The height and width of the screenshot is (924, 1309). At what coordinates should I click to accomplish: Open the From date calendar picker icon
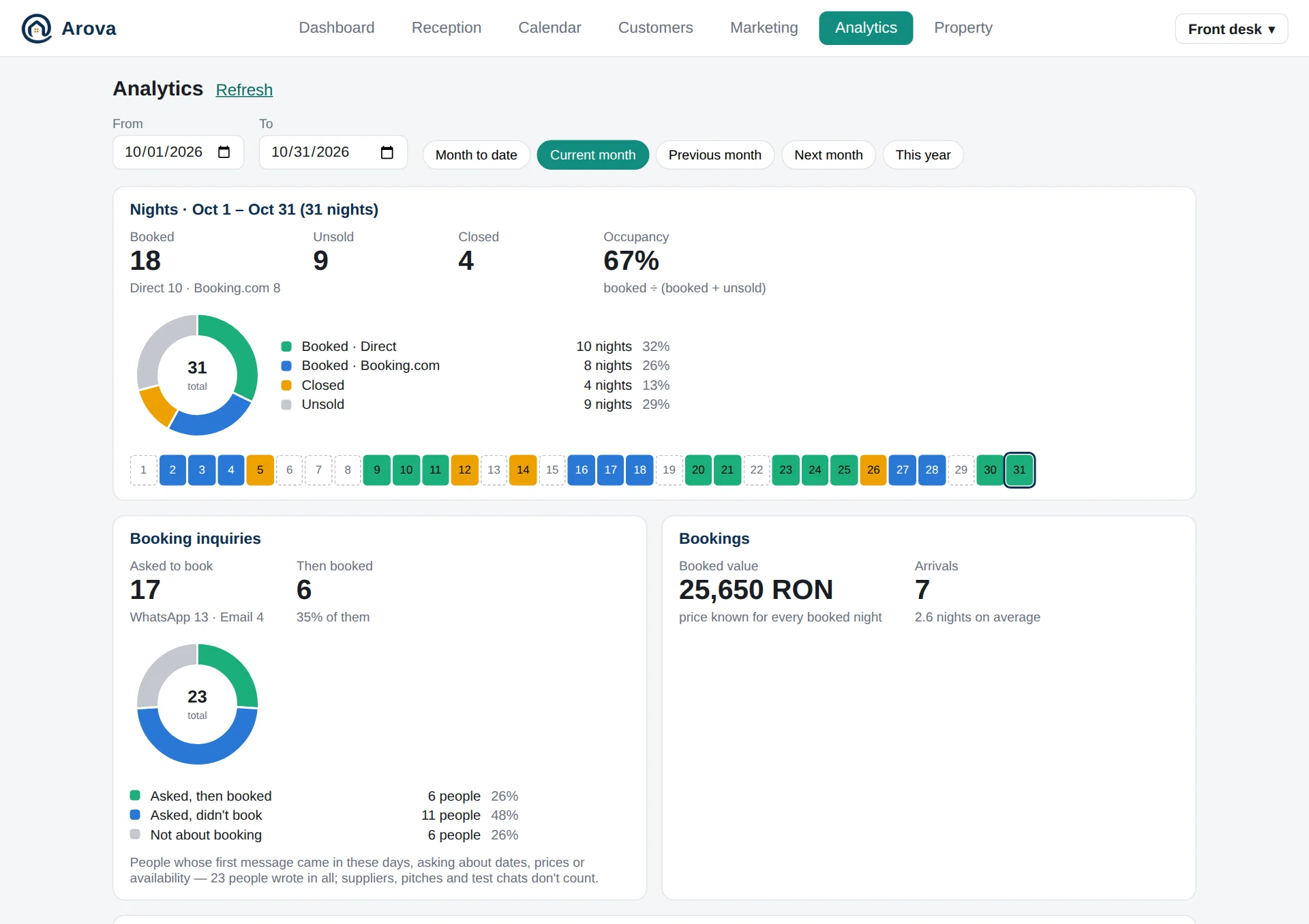coord(224,152)
